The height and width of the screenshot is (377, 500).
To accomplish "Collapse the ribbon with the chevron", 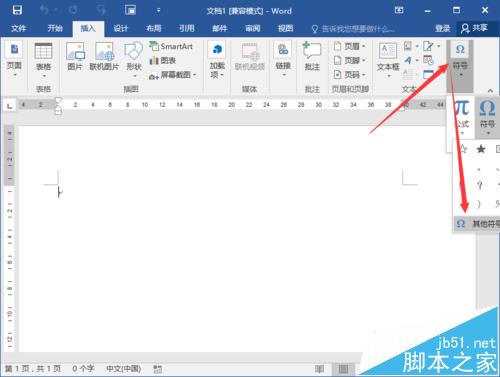I will (490, 91).
